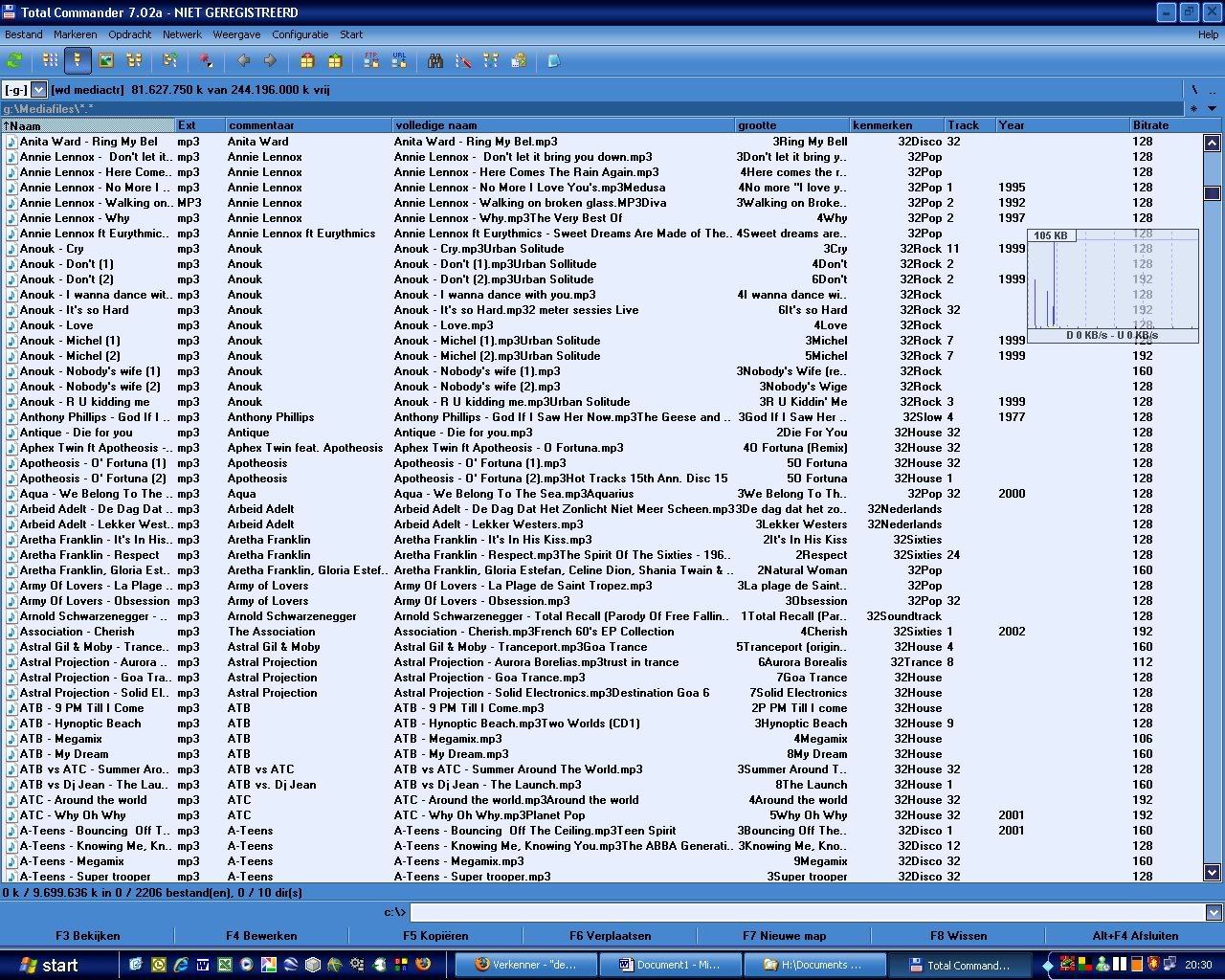The image size is (1225, 980).
Task: Launch Internet Explorer from quick launch
Action: 180,965
